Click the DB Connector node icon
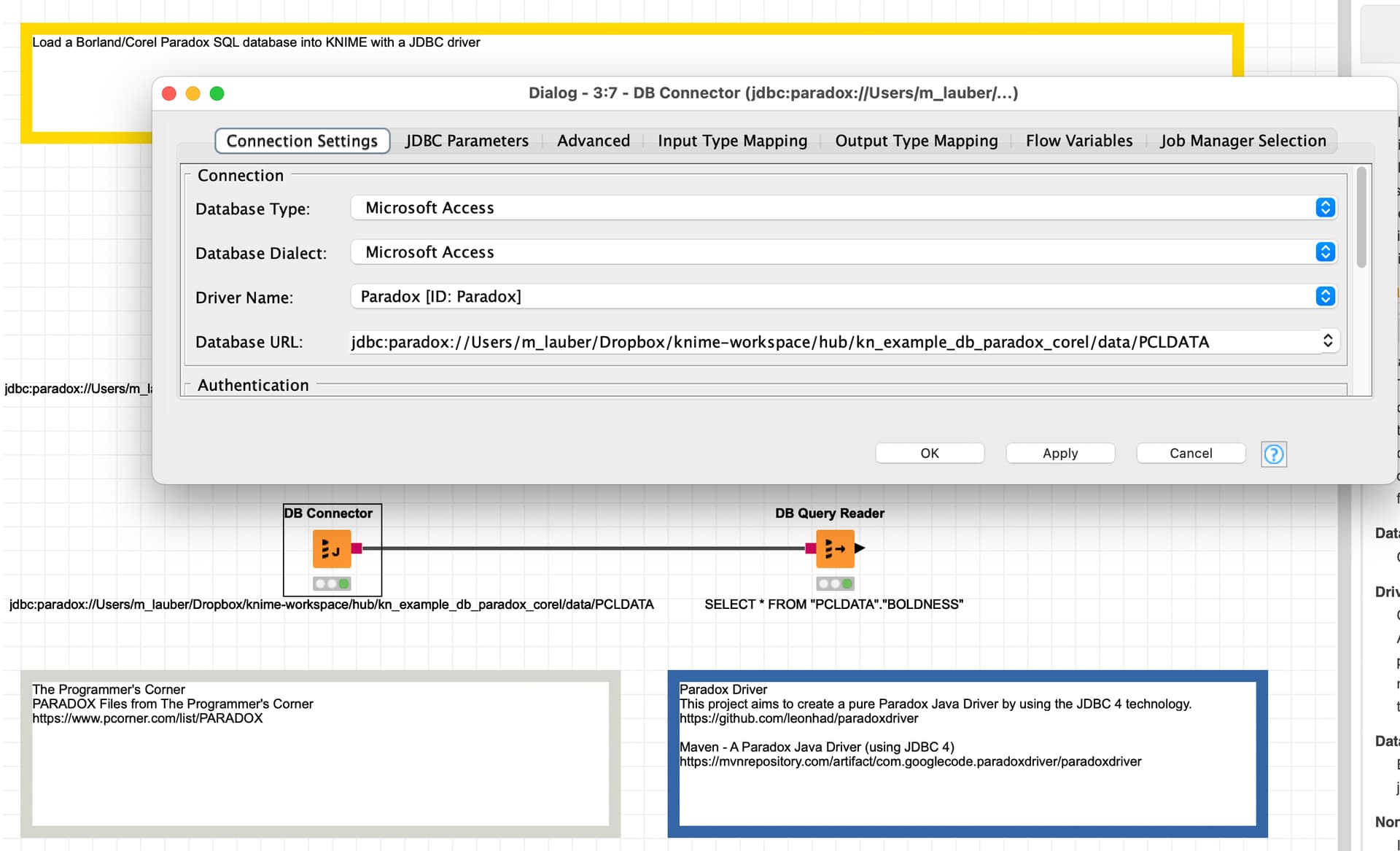 tap(332, 548)
